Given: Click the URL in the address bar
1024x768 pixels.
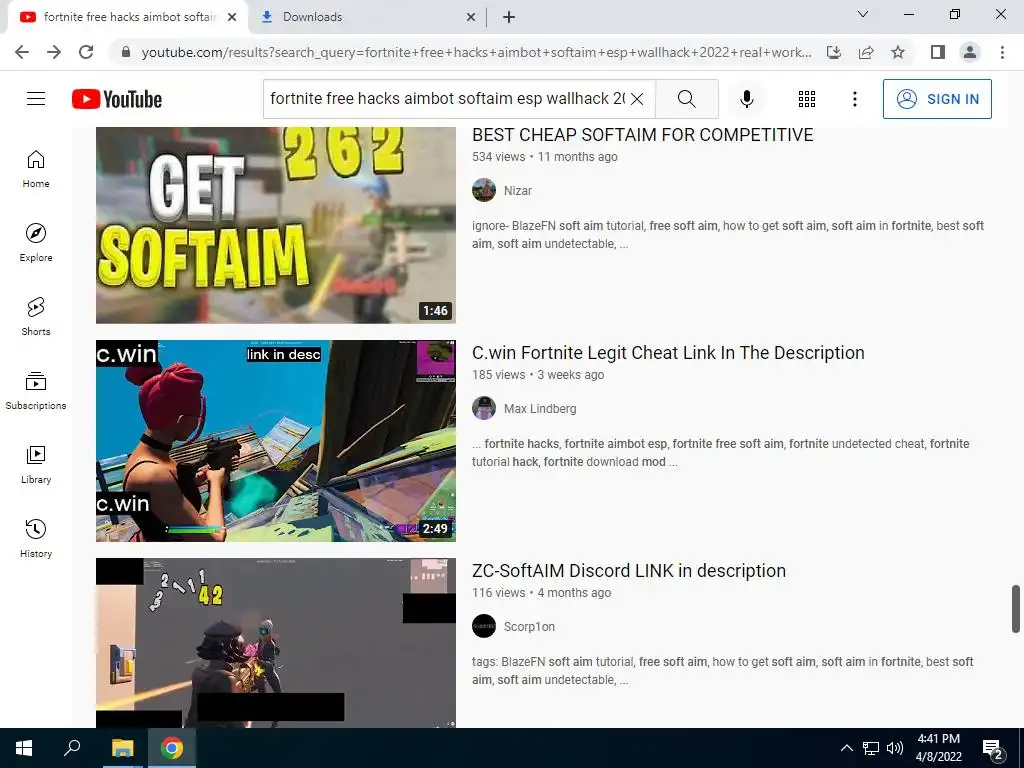Looking at the screenshot, I should pyautogui.click(x=477, y=52).
